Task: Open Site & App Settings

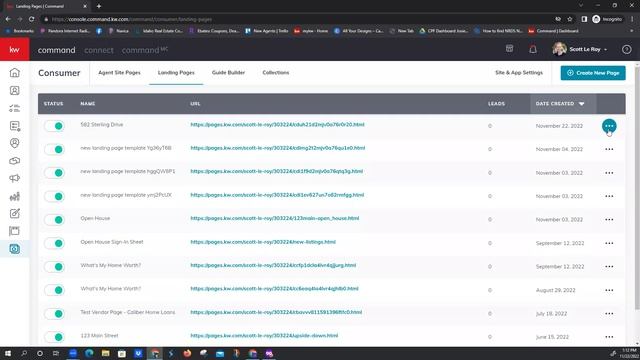Action: 519,73
